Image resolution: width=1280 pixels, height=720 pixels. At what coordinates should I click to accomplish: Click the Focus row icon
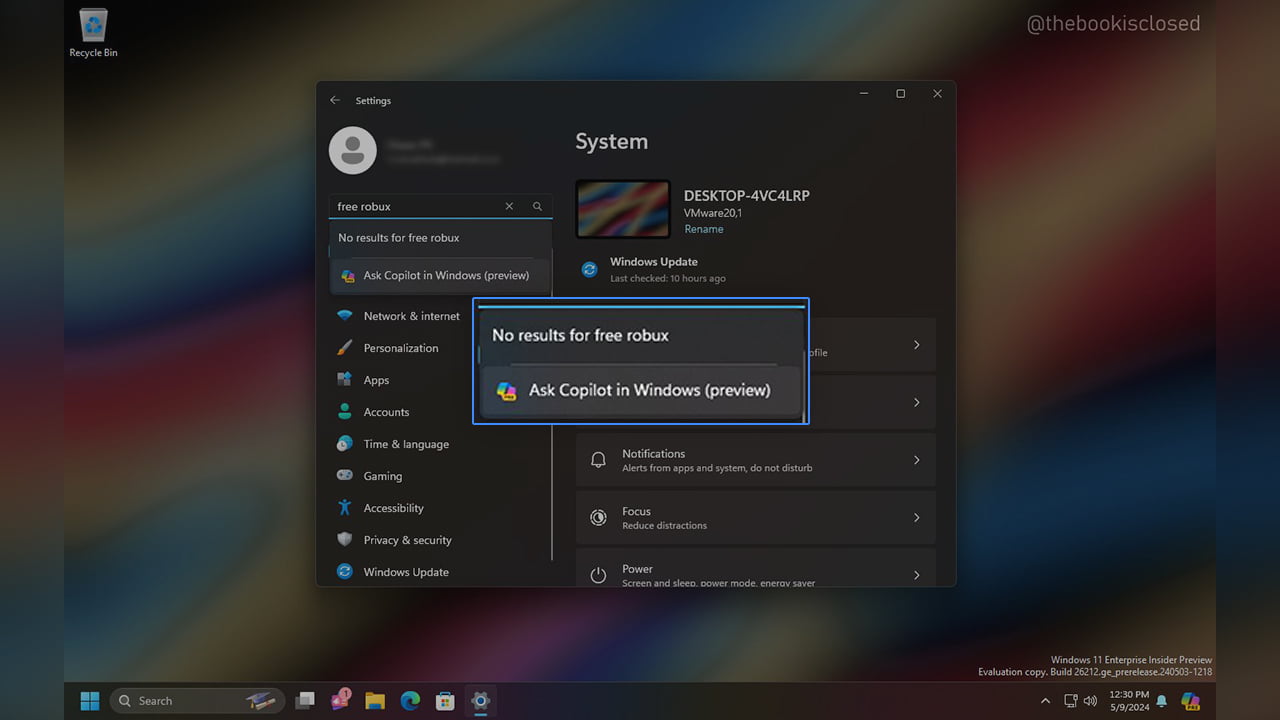[x=598, y=518]
